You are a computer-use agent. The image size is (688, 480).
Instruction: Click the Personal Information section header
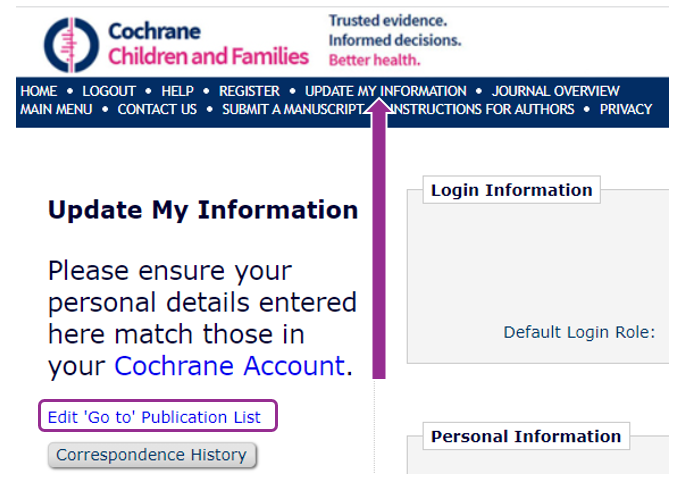(x=525, y=436)
